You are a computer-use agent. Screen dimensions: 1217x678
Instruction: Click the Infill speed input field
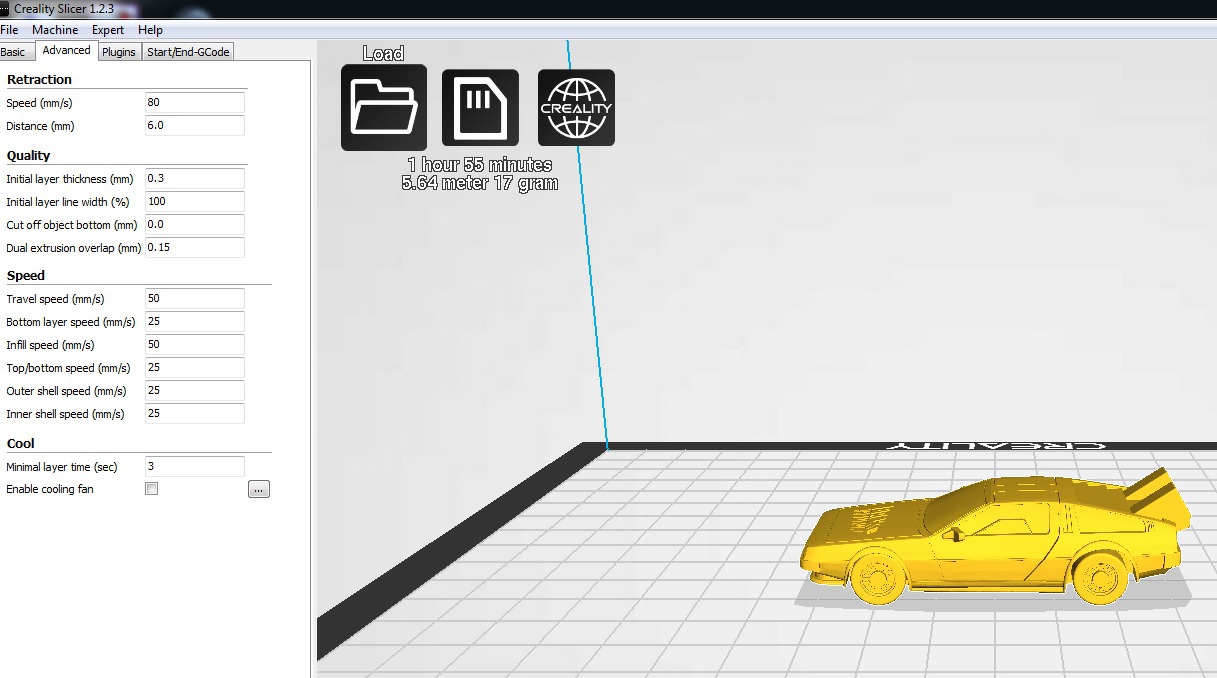(195, 345)
